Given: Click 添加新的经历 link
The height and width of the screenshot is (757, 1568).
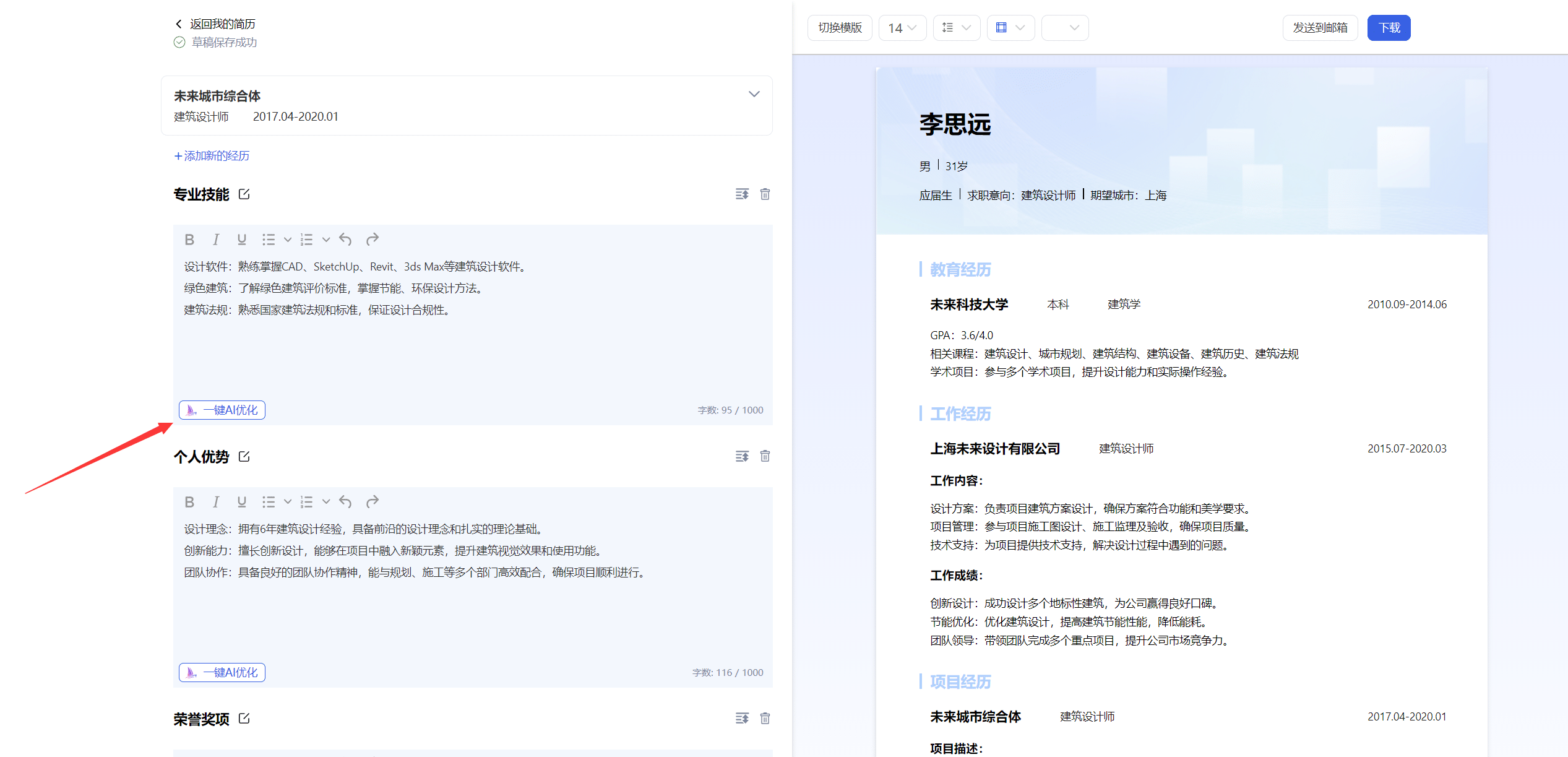Looking at the screenshot, I should click(x=212, y=156).
